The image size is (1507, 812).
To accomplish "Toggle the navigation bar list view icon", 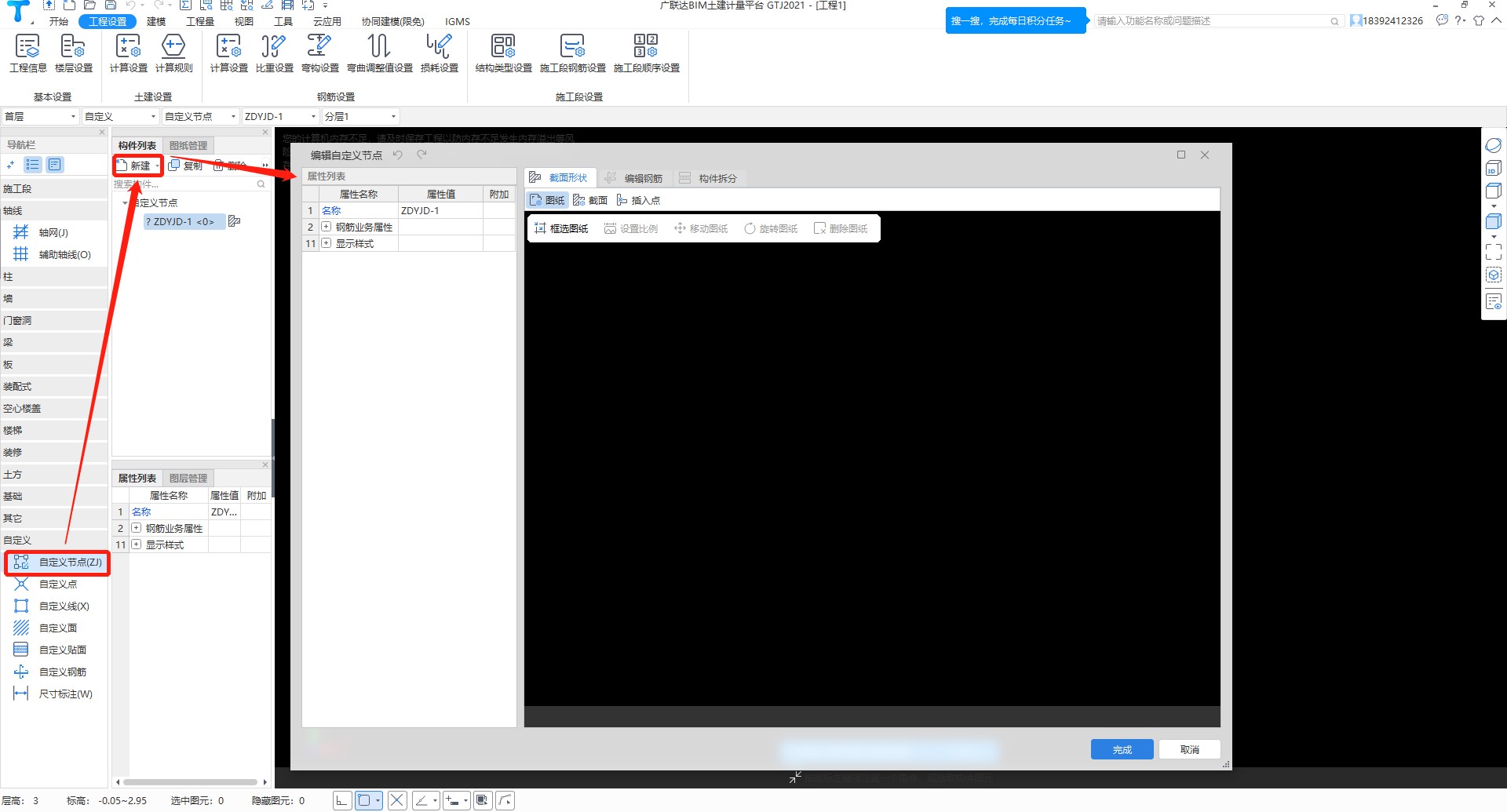I will coord(32,165).
